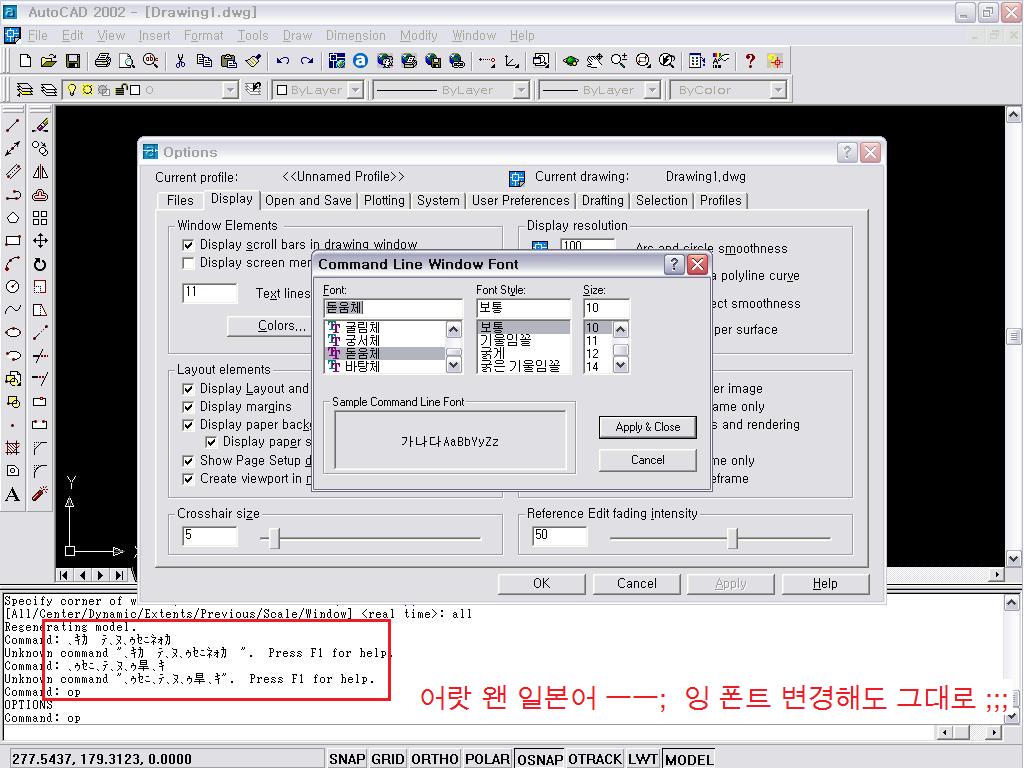Viewport: 1024px width, 768px height.
Task: Click Apply & Close button
Action: click(647, 427)
